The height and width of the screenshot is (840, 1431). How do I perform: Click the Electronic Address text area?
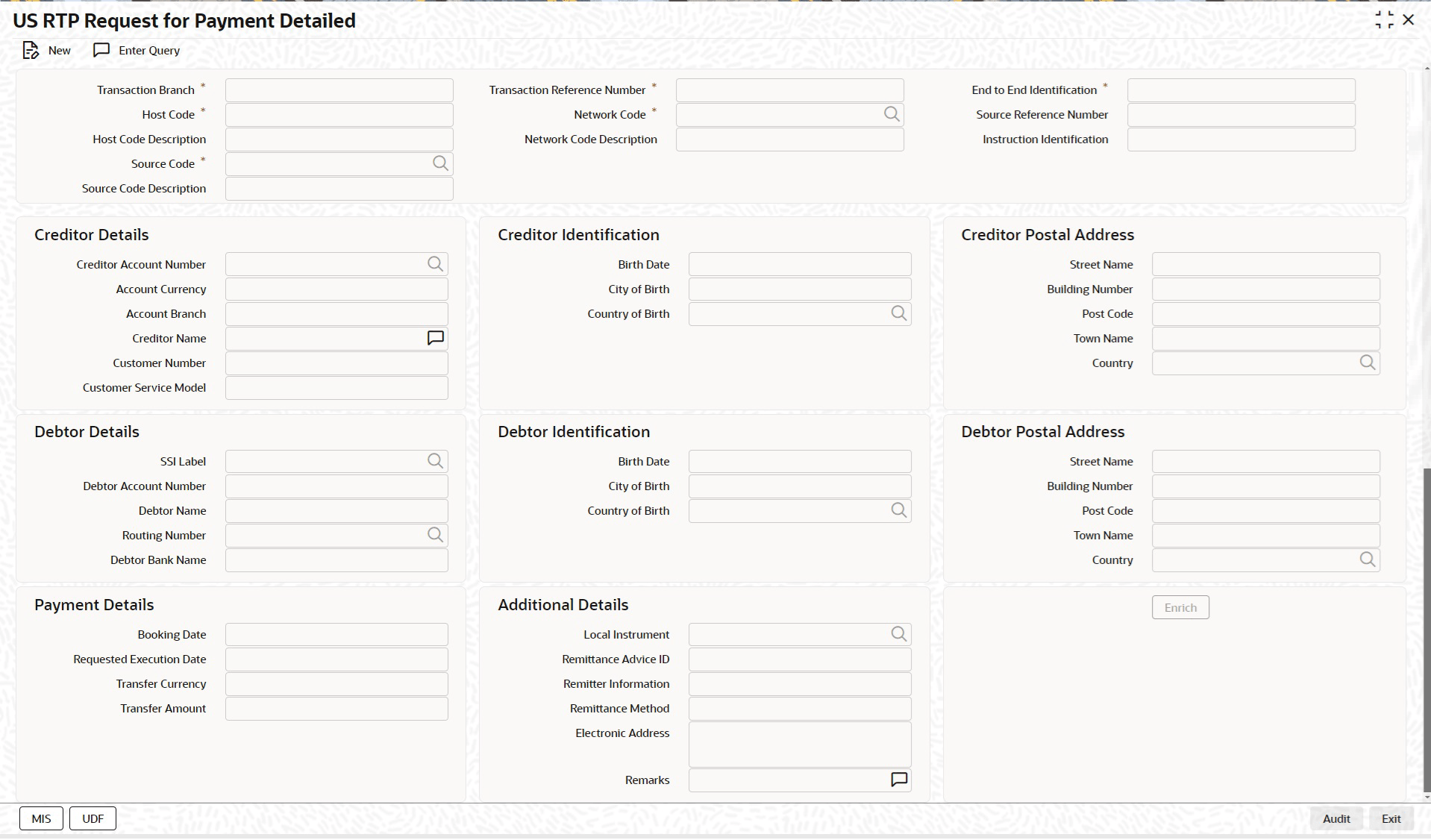coord(800,744)
